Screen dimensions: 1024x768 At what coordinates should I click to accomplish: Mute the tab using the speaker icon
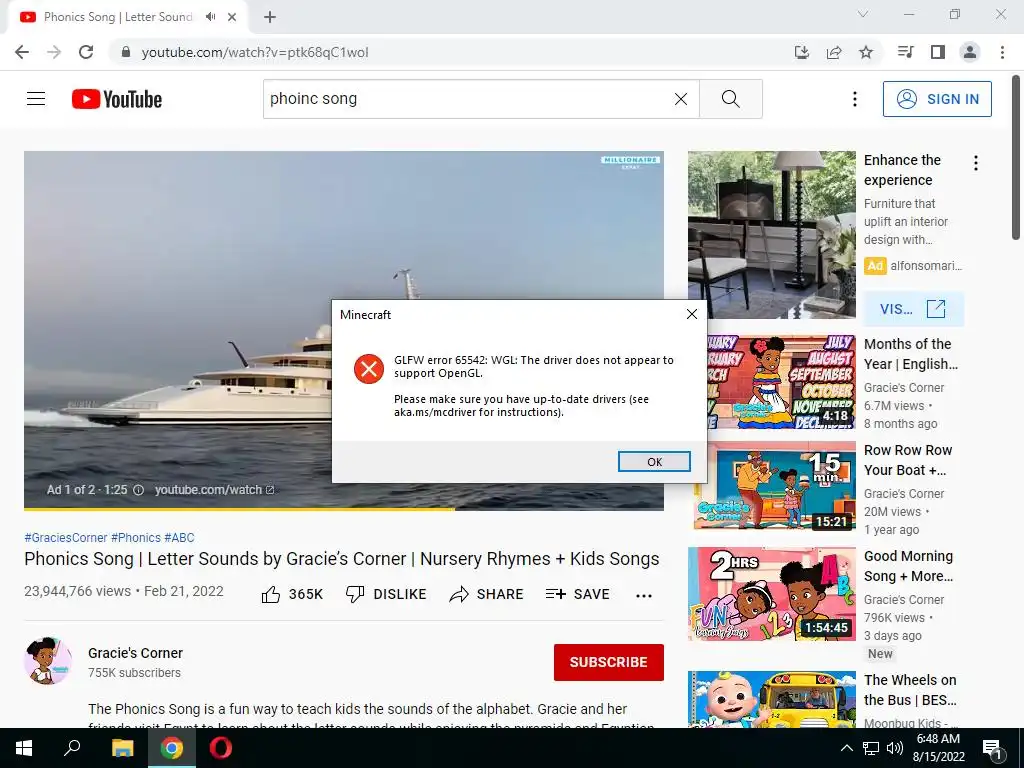[x=210, y=17]
